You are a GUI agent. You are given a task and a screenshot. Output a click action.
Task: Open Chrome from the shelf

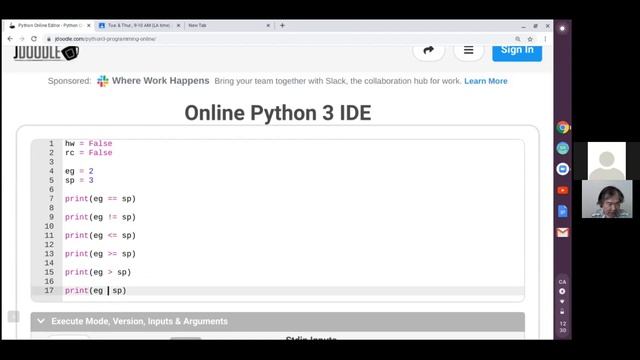pos(562,127)
